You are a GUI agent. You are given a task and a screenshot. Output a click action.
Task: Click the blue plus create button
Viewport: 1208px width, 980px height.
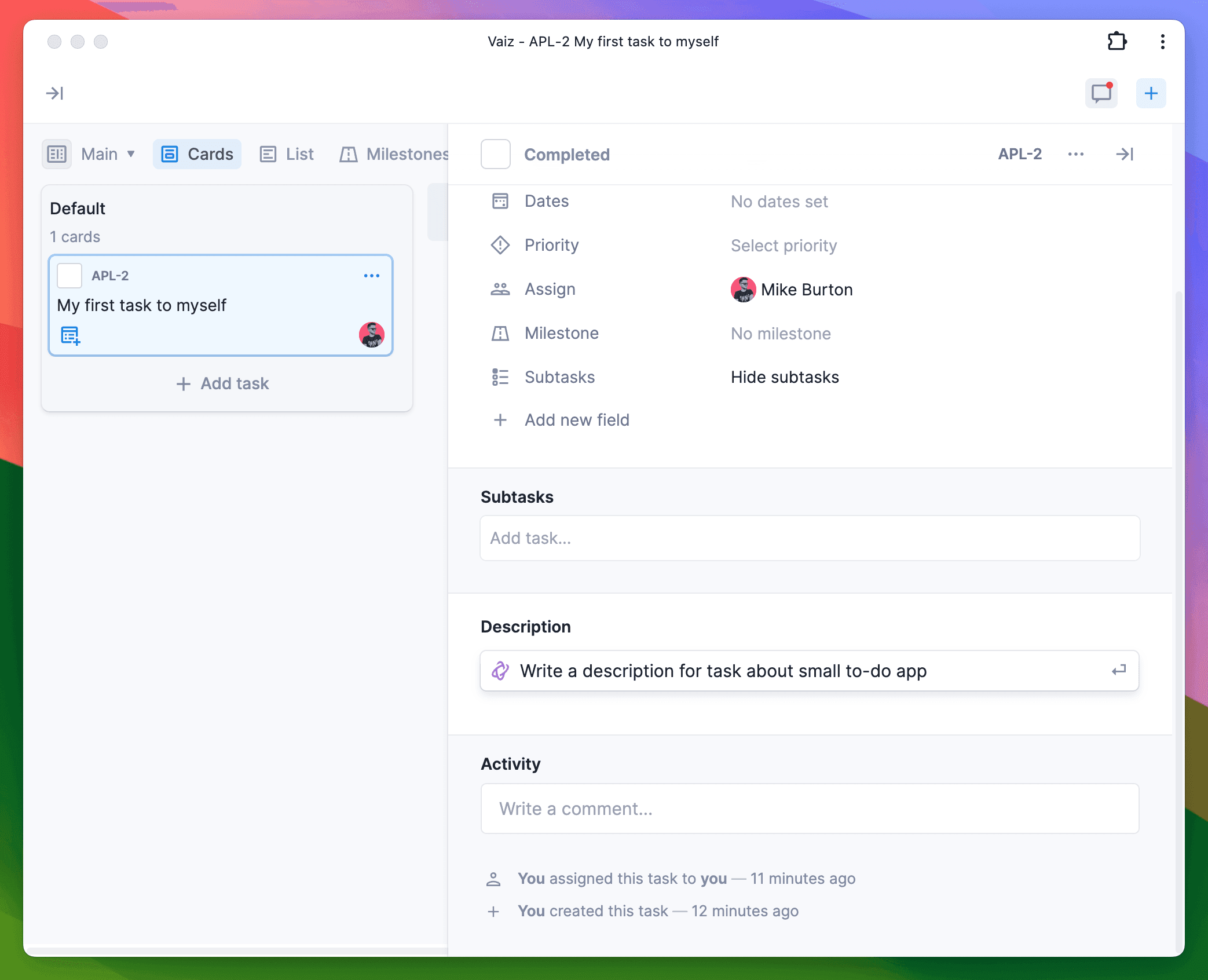[1151, 93]
